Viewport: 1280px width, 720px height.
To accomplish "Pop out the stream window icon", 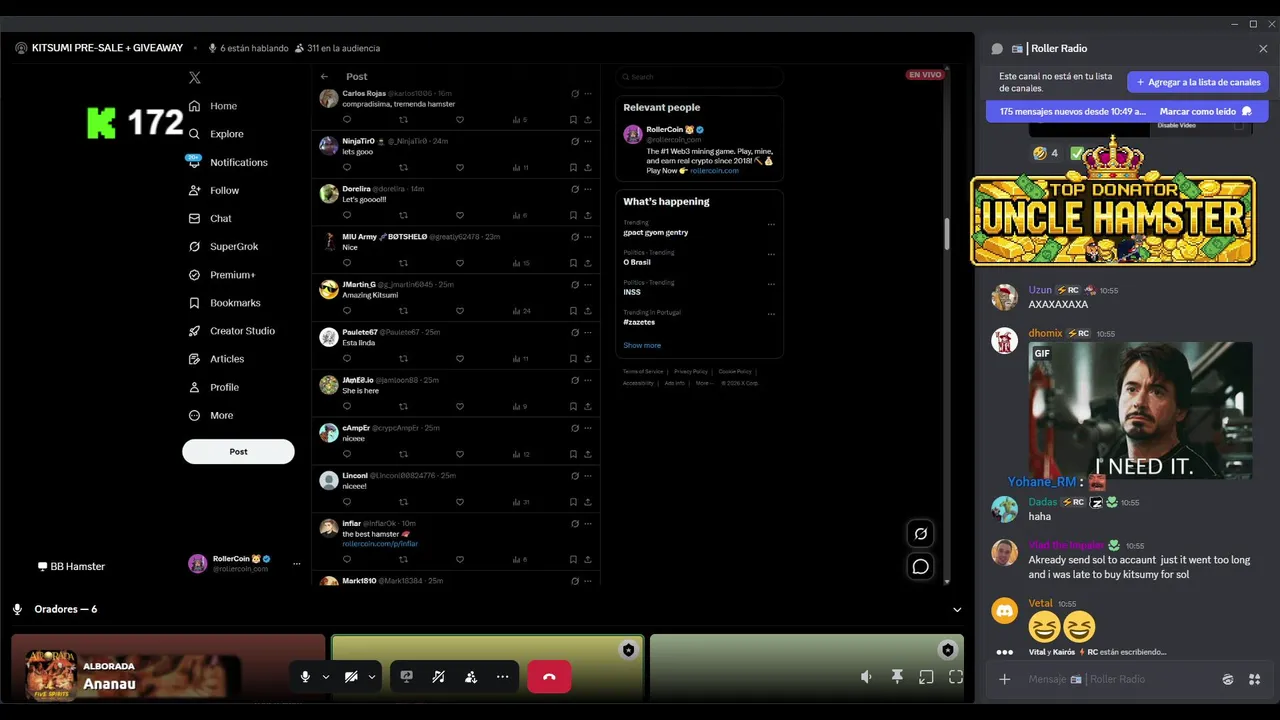I will coord(926,677).
